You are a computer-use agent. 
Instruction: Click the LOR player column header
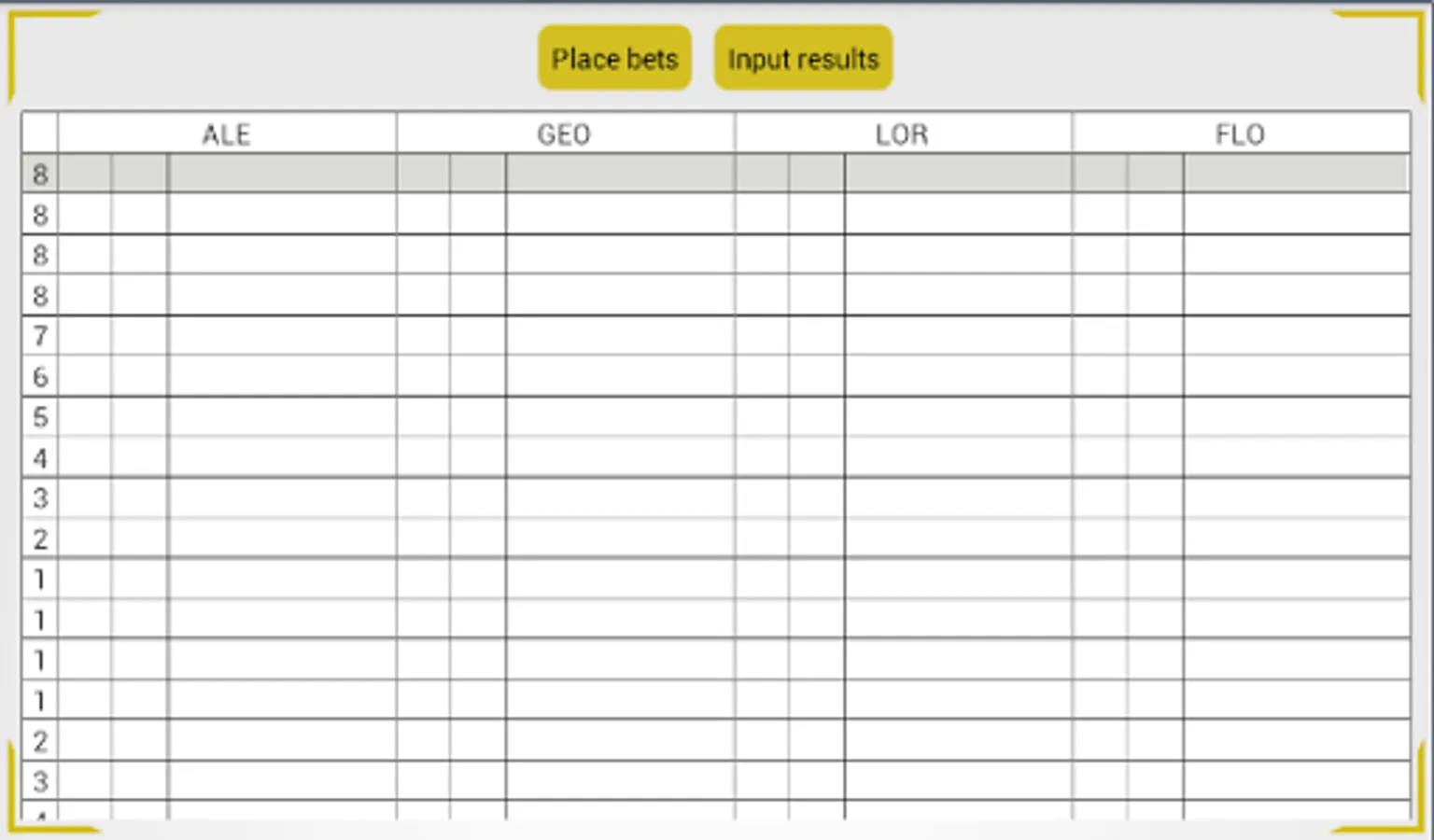click(x=902, y=134)
